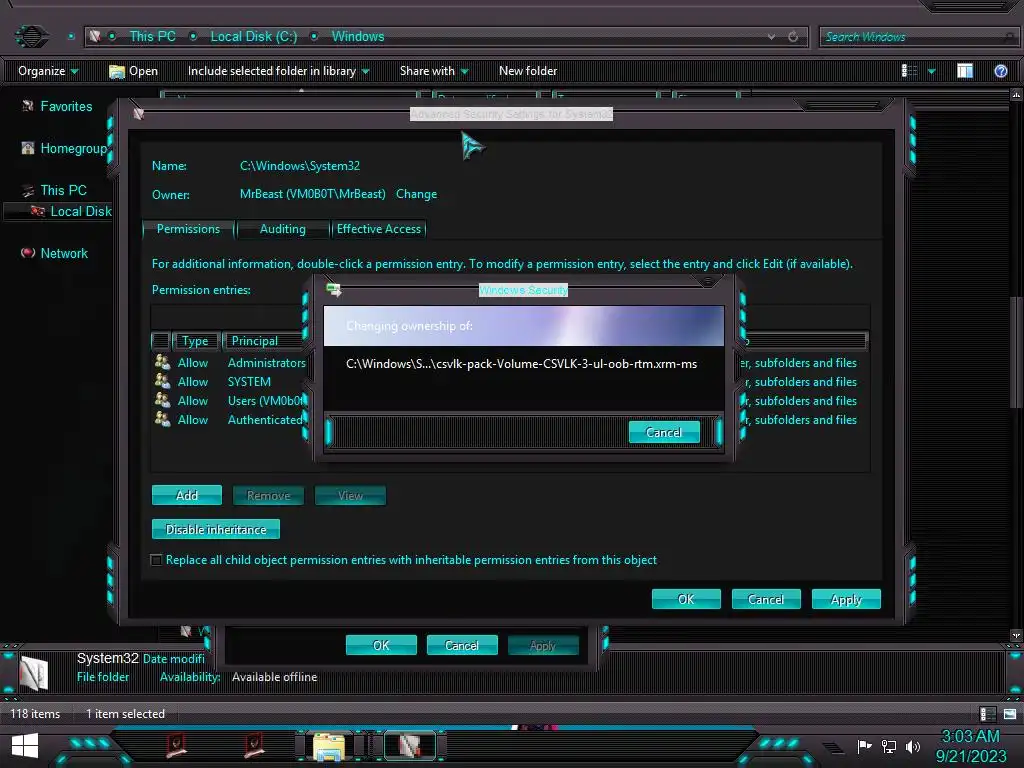Click the Windows Start button

point(25,745)
